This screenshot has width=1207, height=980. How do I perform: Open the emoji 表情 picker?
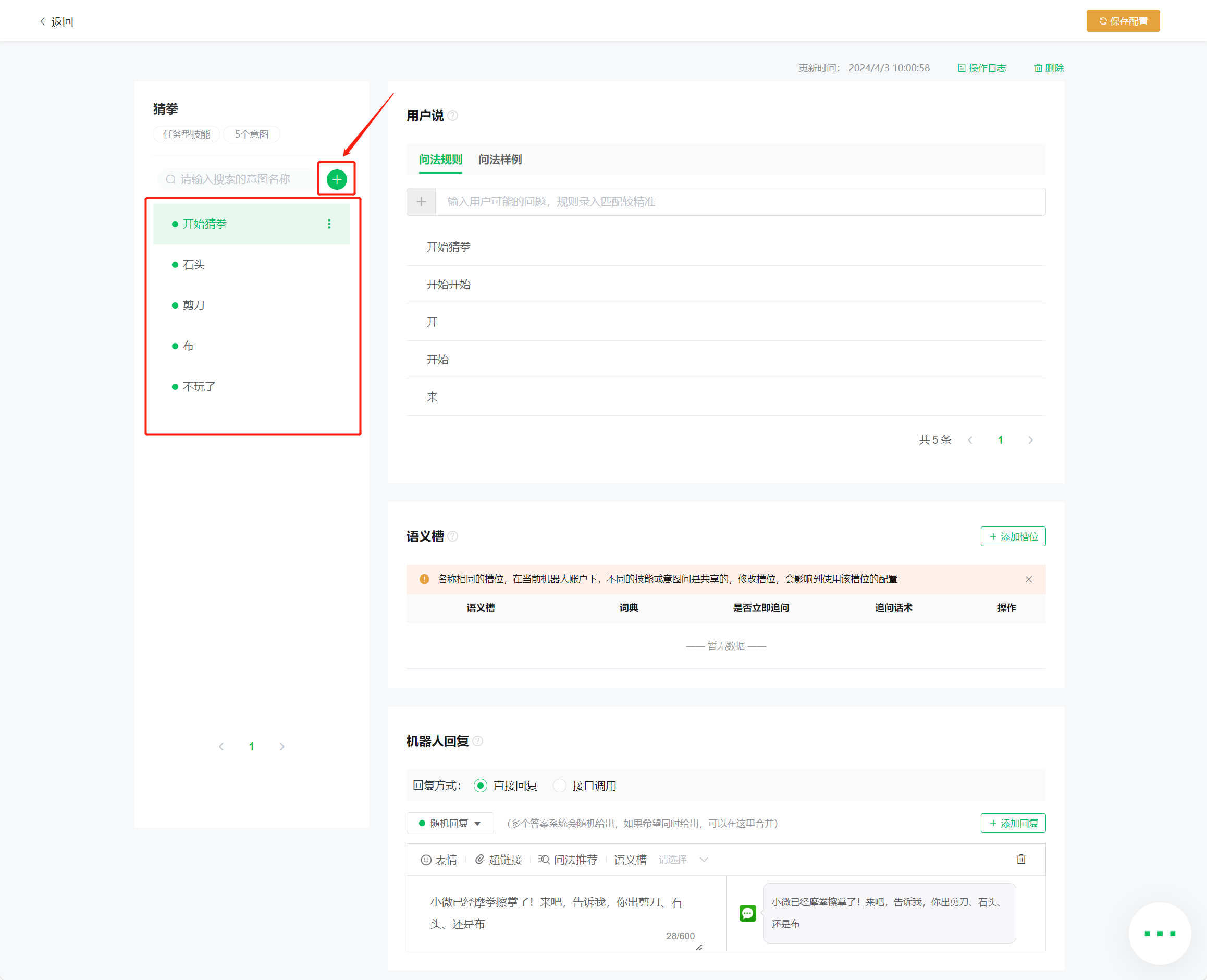click(x=439, y=860)
